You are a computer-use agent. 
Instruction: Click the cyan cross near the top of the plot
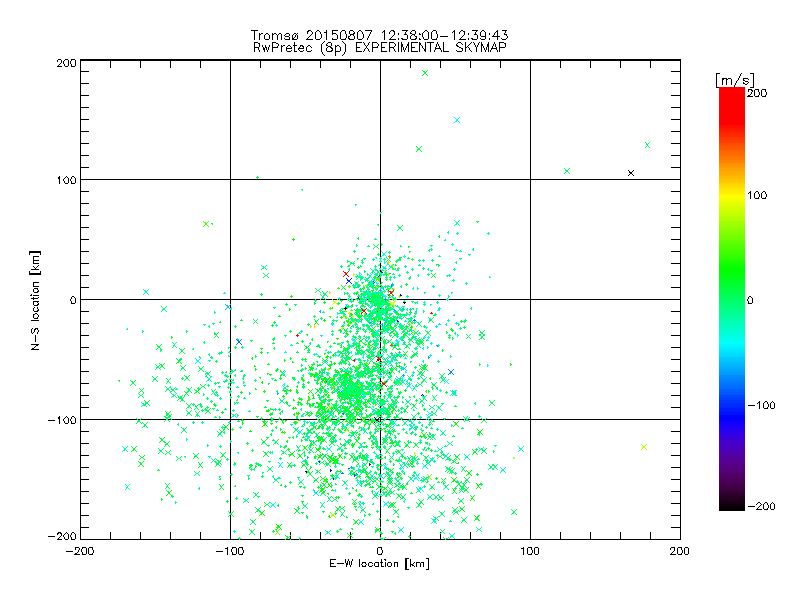click(x=457, y=120)
